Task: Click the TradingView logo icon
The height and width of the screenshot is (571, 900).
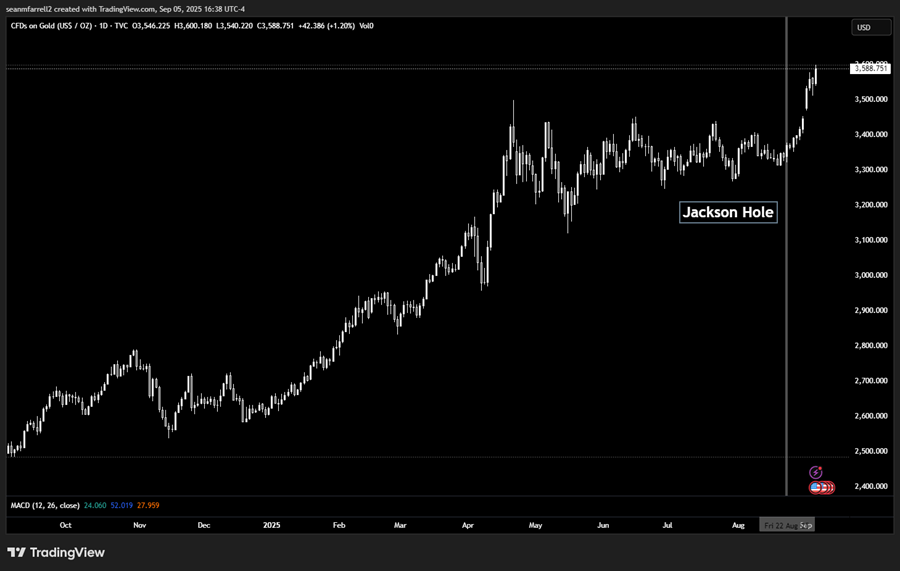Action: (x=16, y=552)
